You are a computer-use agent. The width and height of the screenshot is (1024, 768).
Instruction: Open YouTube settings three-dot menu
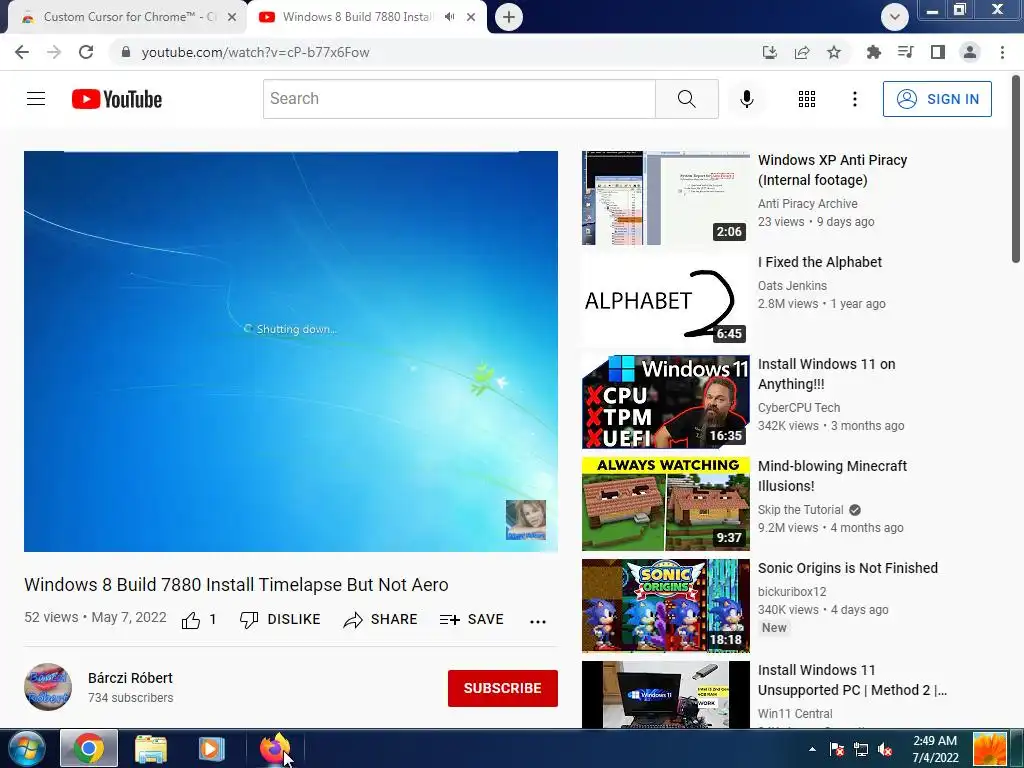click(x=854, y=99)
